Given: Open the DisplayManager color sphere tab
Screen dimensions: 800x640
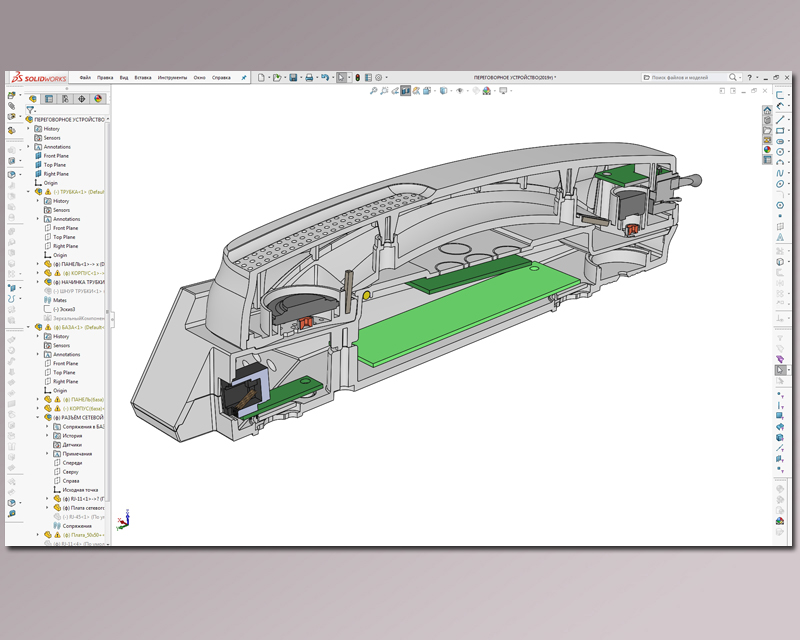Looking at the screenshot, I should [x=98, y=99].
